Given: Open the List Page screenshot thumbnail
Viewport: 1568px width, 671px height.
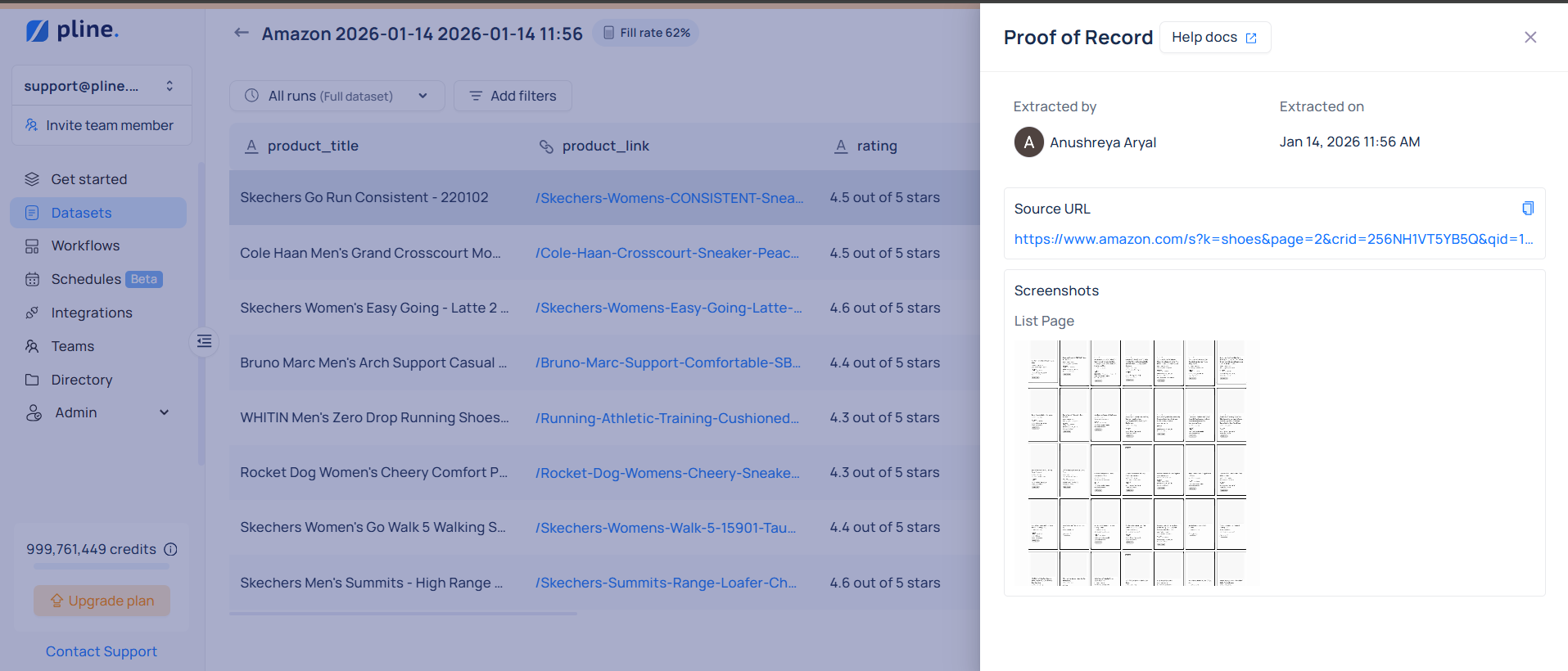Looking at the screenshot, I should point(1136,462).
